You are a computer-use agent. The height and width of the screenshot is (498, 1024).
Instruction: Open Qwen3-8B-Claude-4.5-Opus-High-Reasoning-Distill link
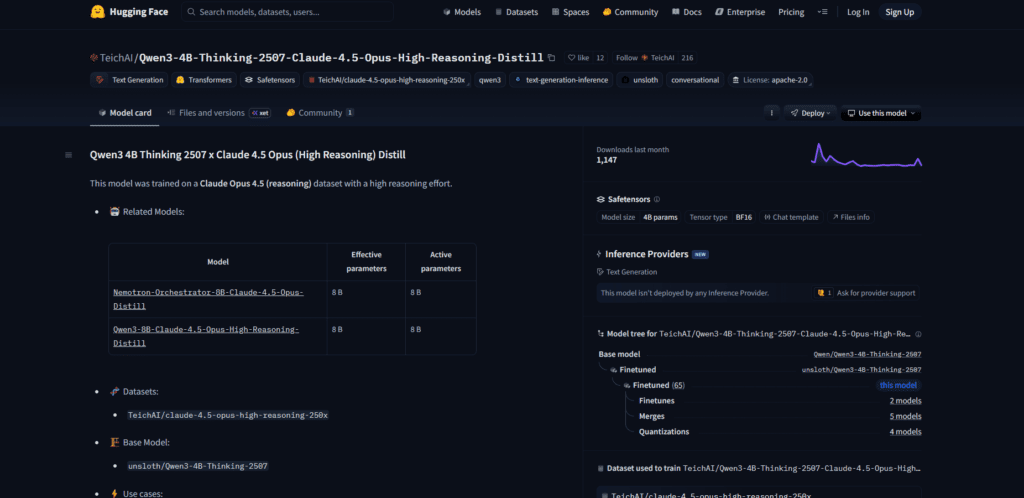coord(206,336)
